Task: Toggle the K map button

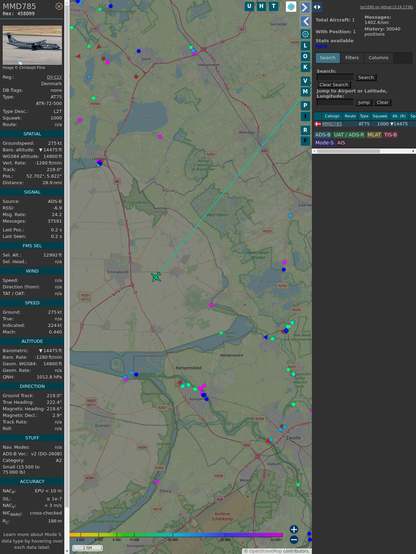Action: pyautogui.click(x=305, y=67)
